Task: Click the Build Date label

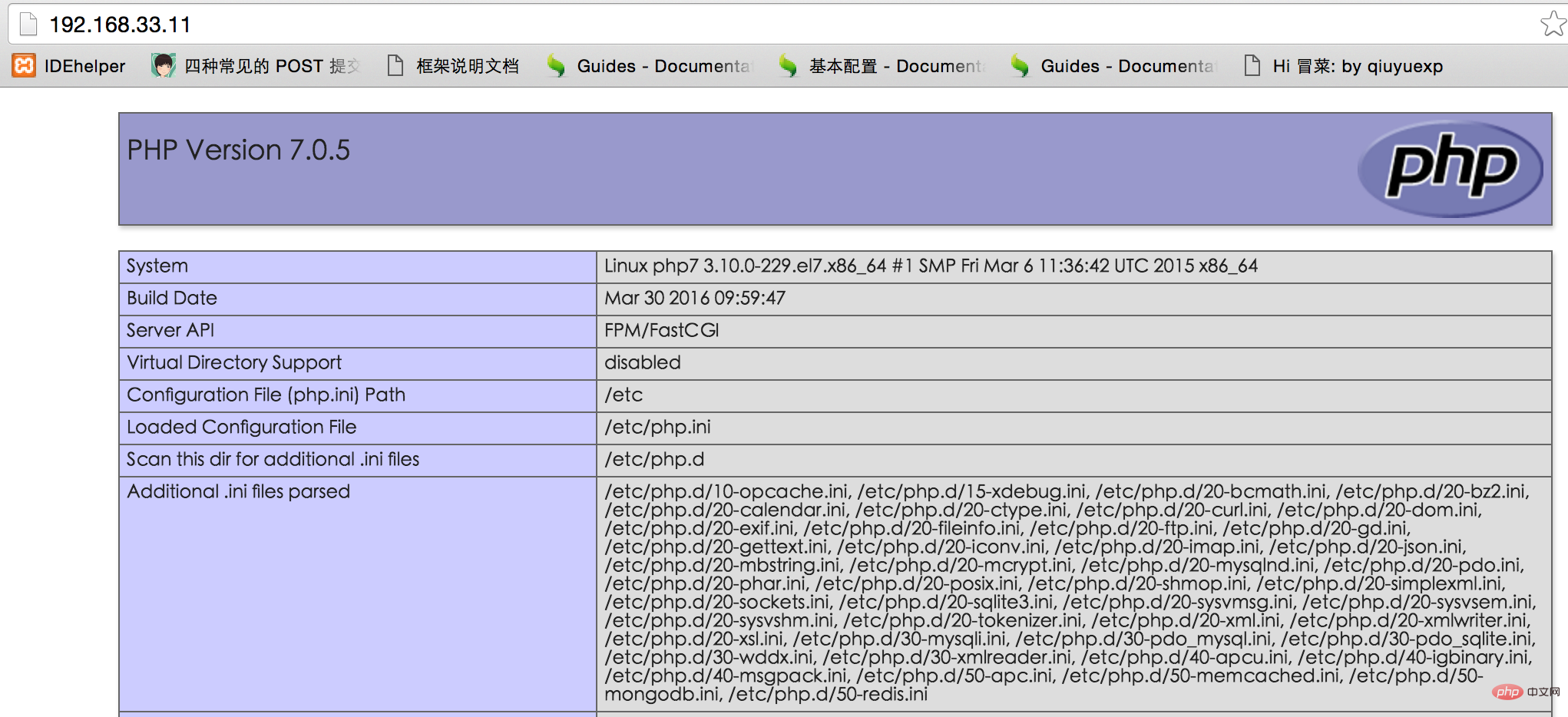Action: tap(172, 299)
